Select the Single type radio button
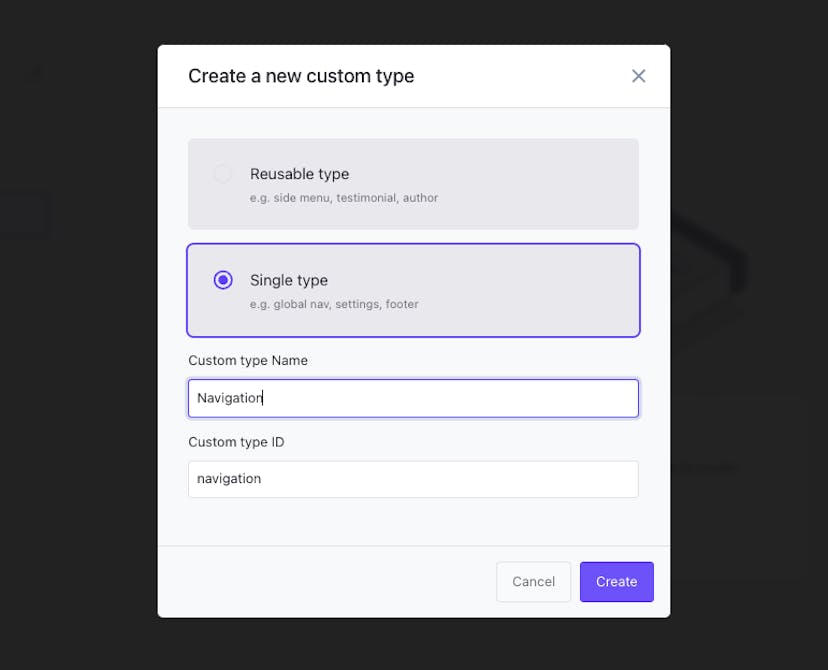Screen dimensions: 828x670 [x=223, y=280]
